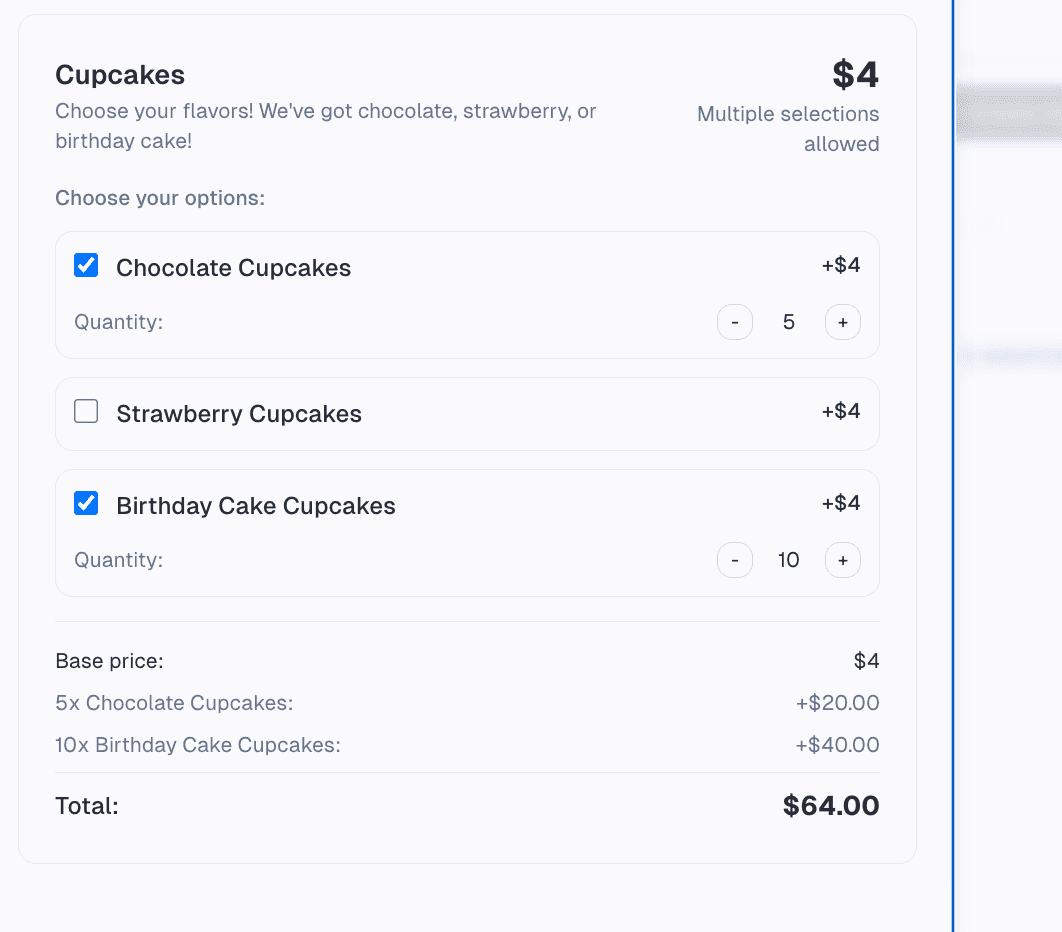Click the Base price summary row
Image resolution: width=1062 pixels, height=932 pixels.
[x=467, y=660]
